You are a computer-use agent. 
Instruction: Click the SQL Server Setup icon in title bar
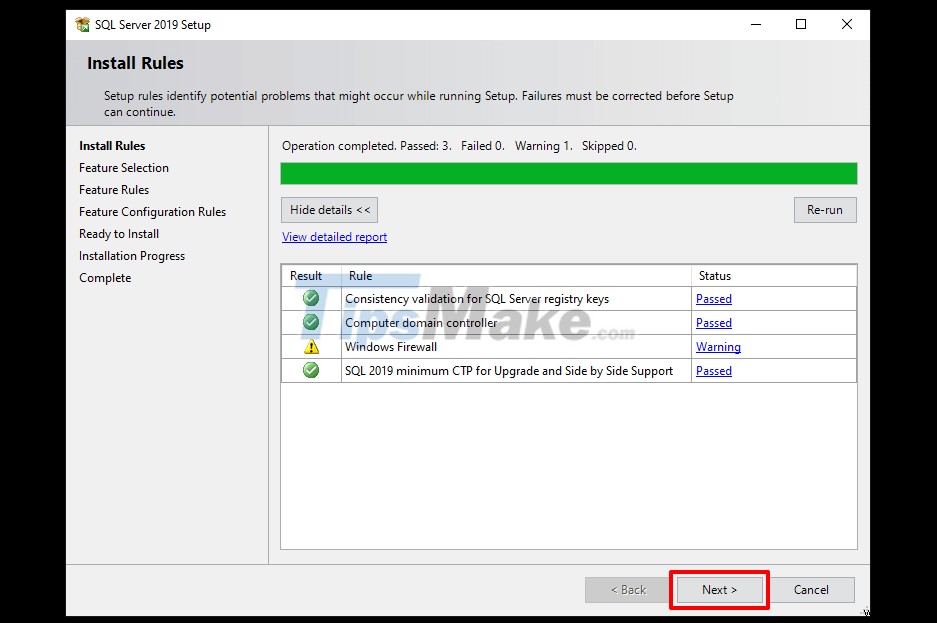point(83,24)
